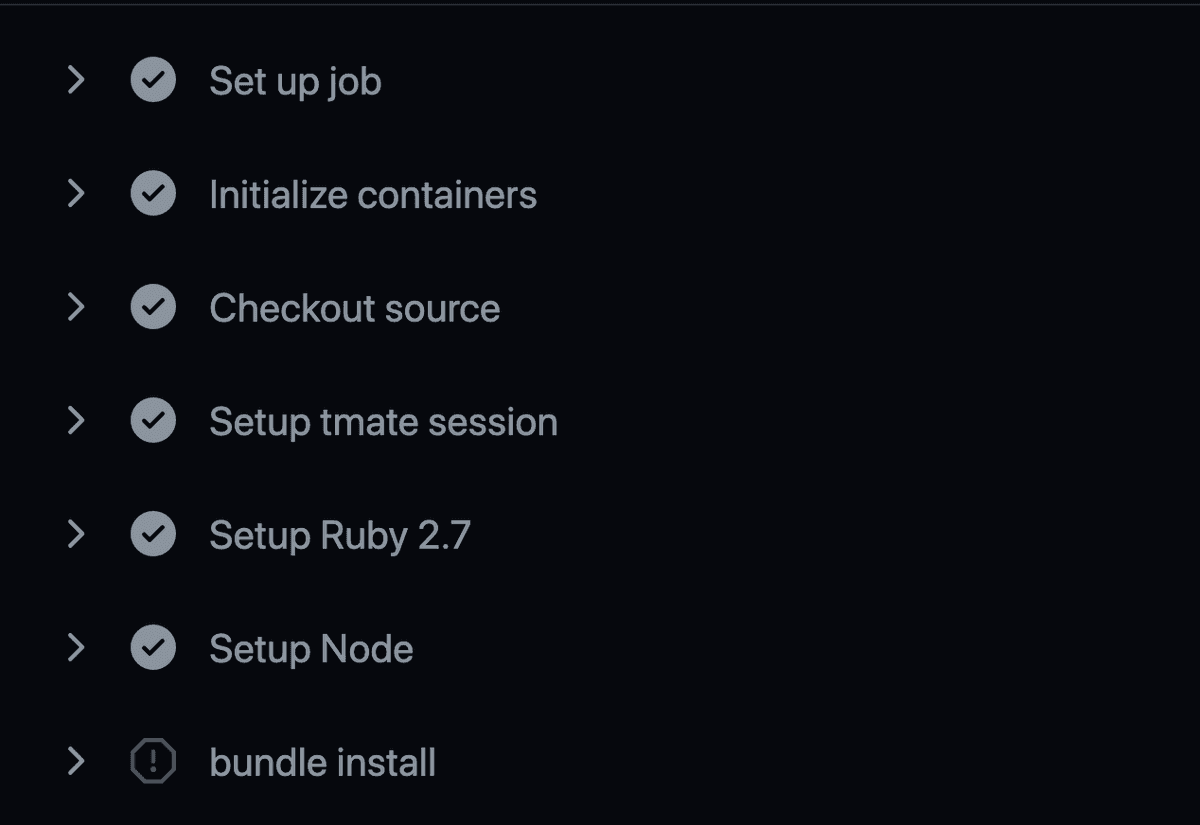The image size is (1200, 825).
Task: Select the Setup Node step row
Action: click(310, 648)
